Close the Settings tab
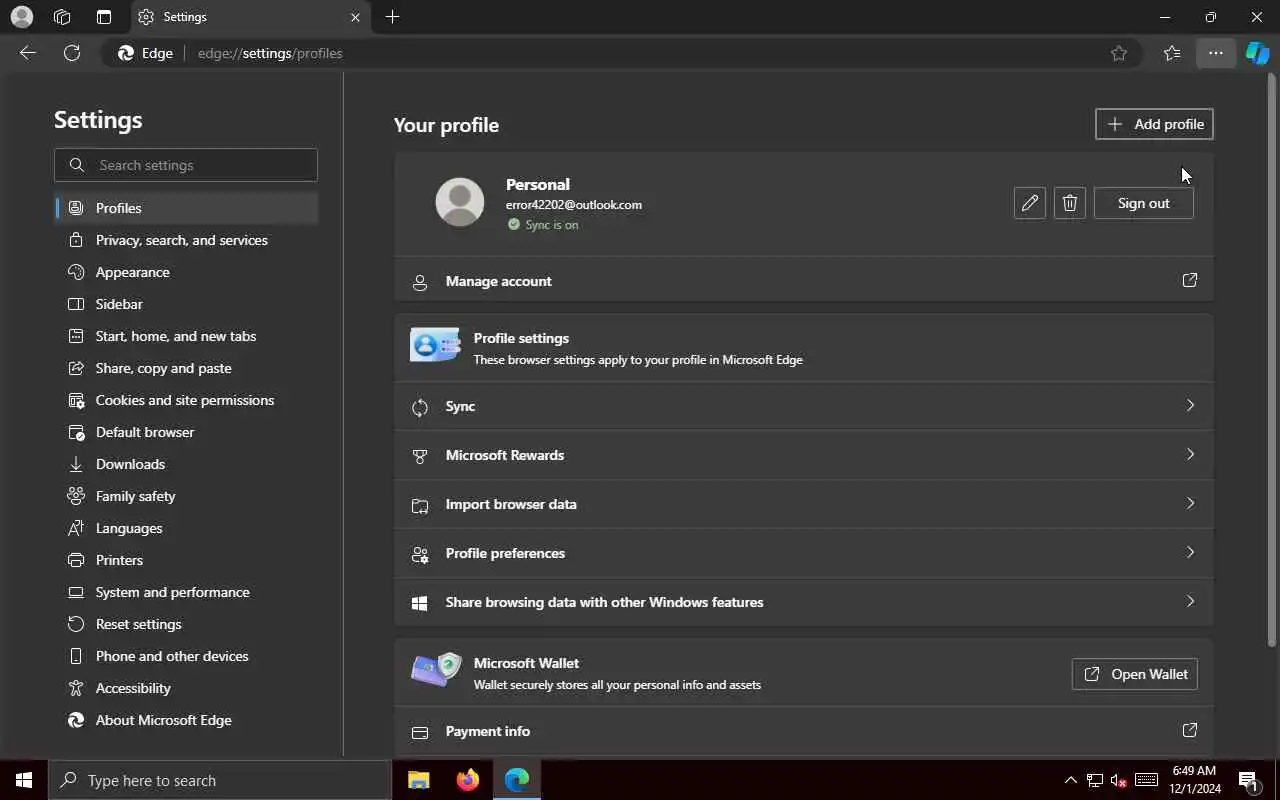This screenshot has width=1280, height=800. (355, 17)
